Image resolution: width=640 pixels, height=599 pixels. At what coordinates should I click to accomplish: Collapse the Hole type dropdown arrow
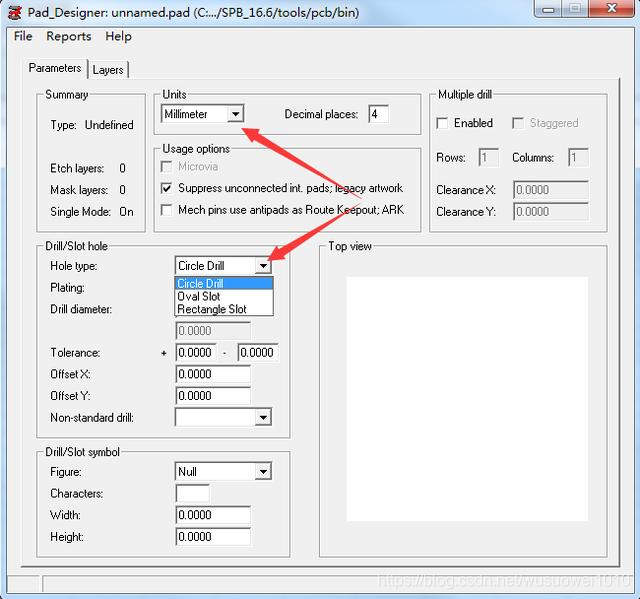pos(262,266)
